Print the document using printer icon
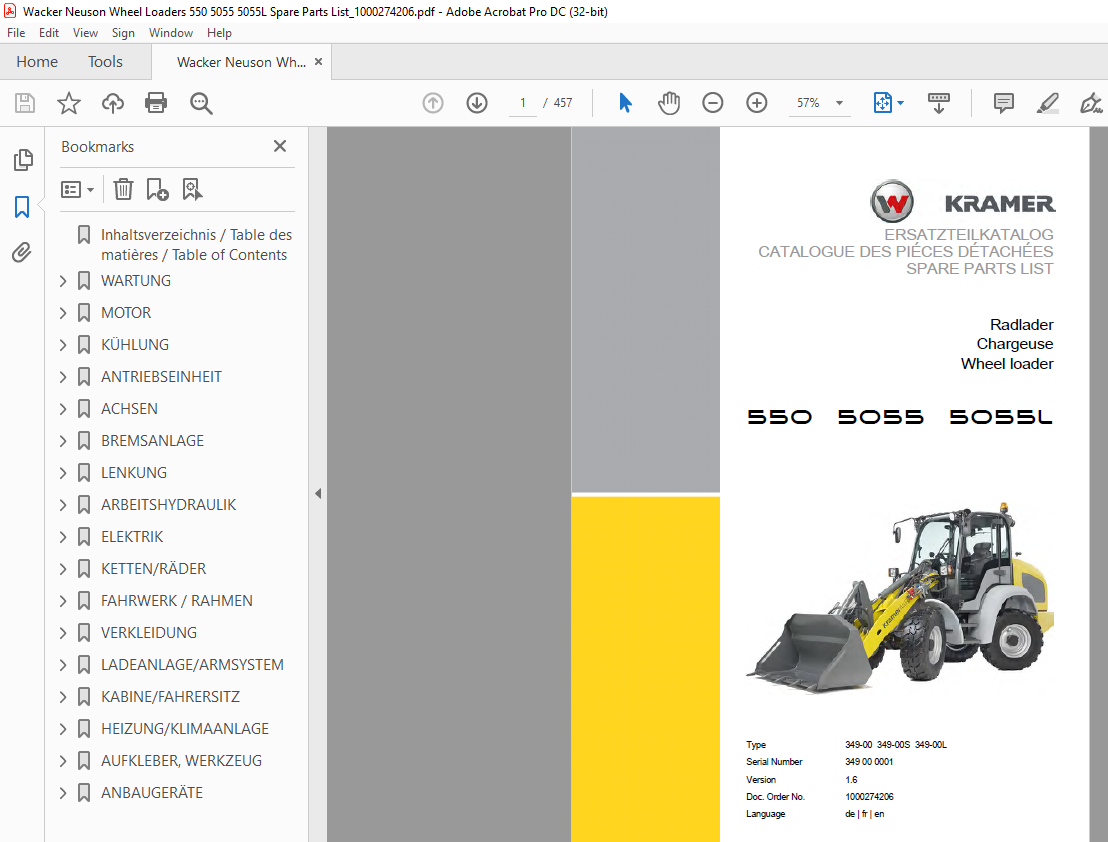The image size is (1108, 842). (156, 103)
